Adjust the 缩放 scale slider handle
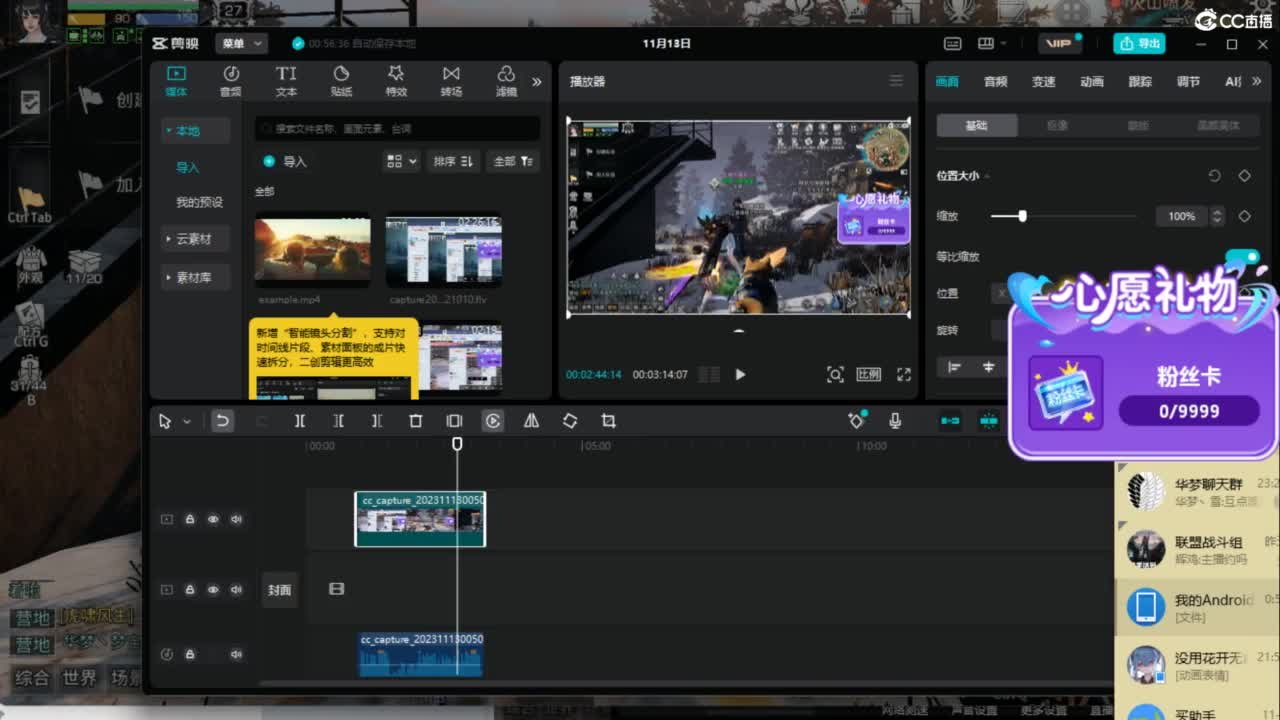Screen dimensions: 1280x720 point(1022,216)
